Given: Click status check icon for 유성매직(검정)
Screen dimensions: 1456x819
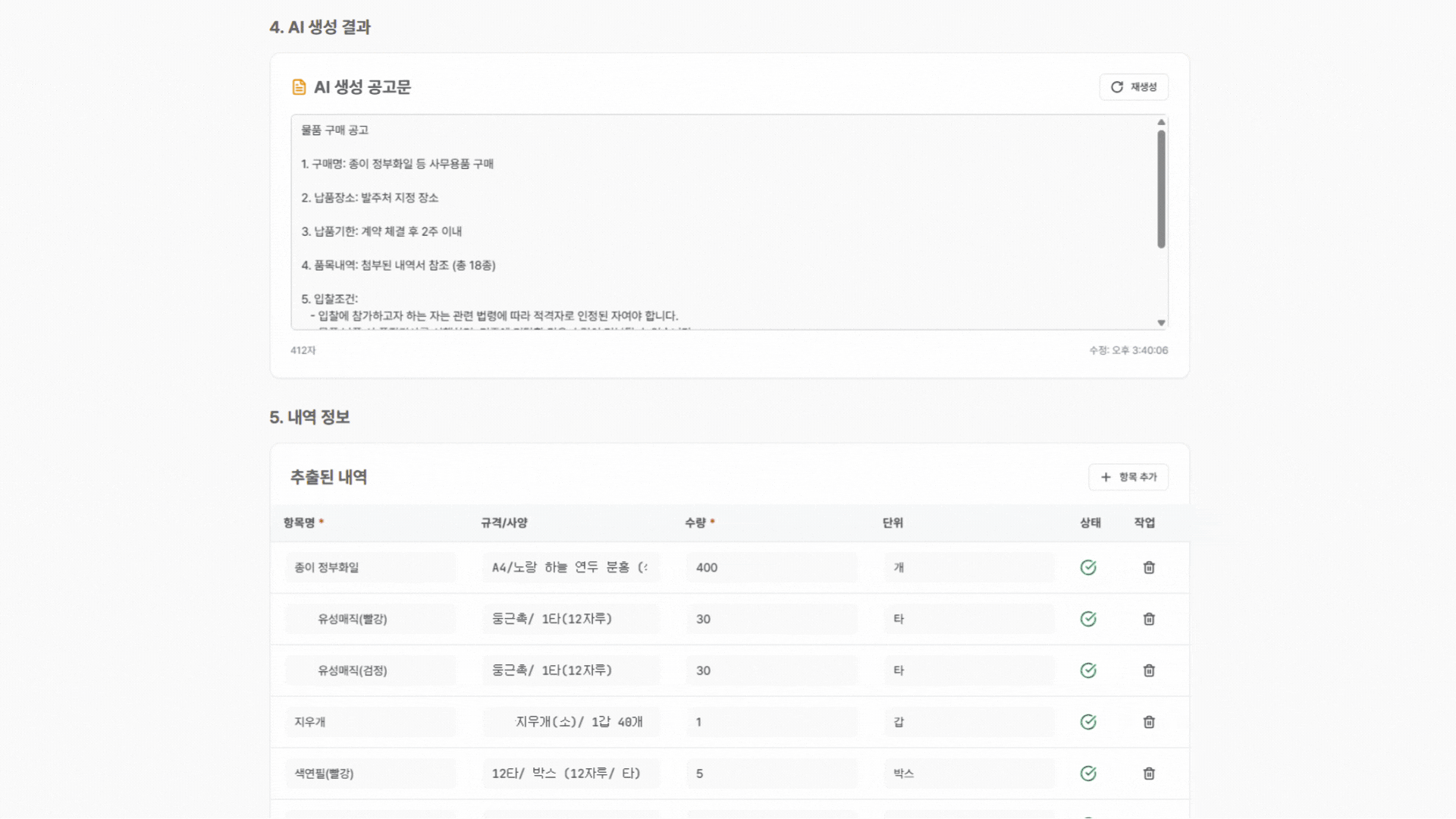Looking at the screenshot, I should click(1088, 670).
